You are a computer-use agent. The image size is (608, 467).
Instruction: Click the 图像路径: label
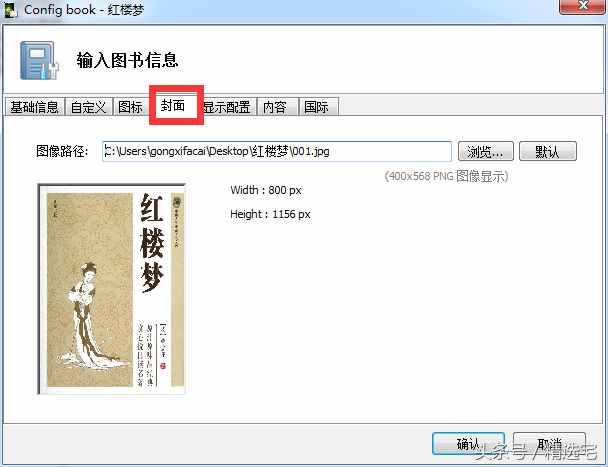tap(62, 151)
